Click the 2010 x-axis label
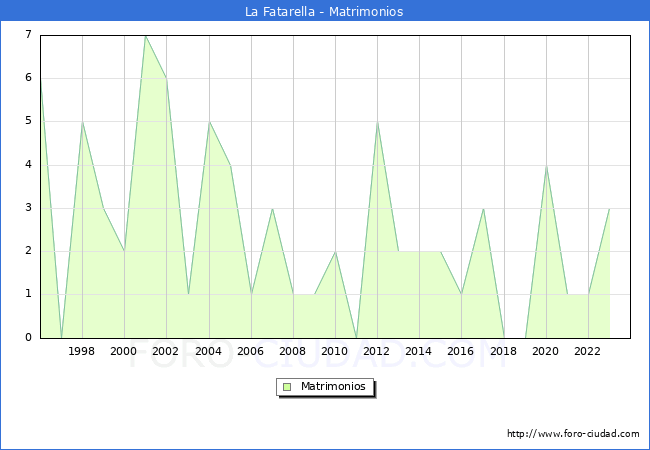 pyautogui.click(x=335, y=351)
